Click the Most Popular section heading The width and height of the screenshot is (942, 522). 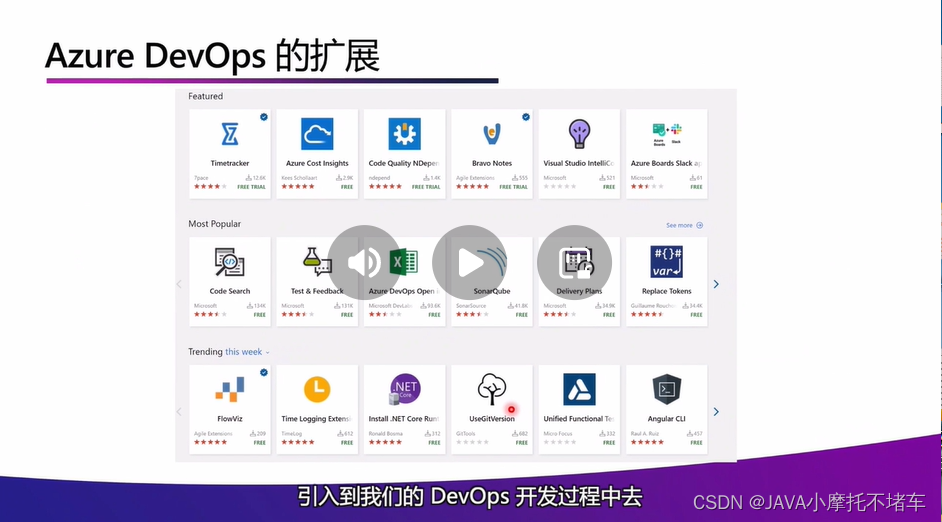point(214,224)
